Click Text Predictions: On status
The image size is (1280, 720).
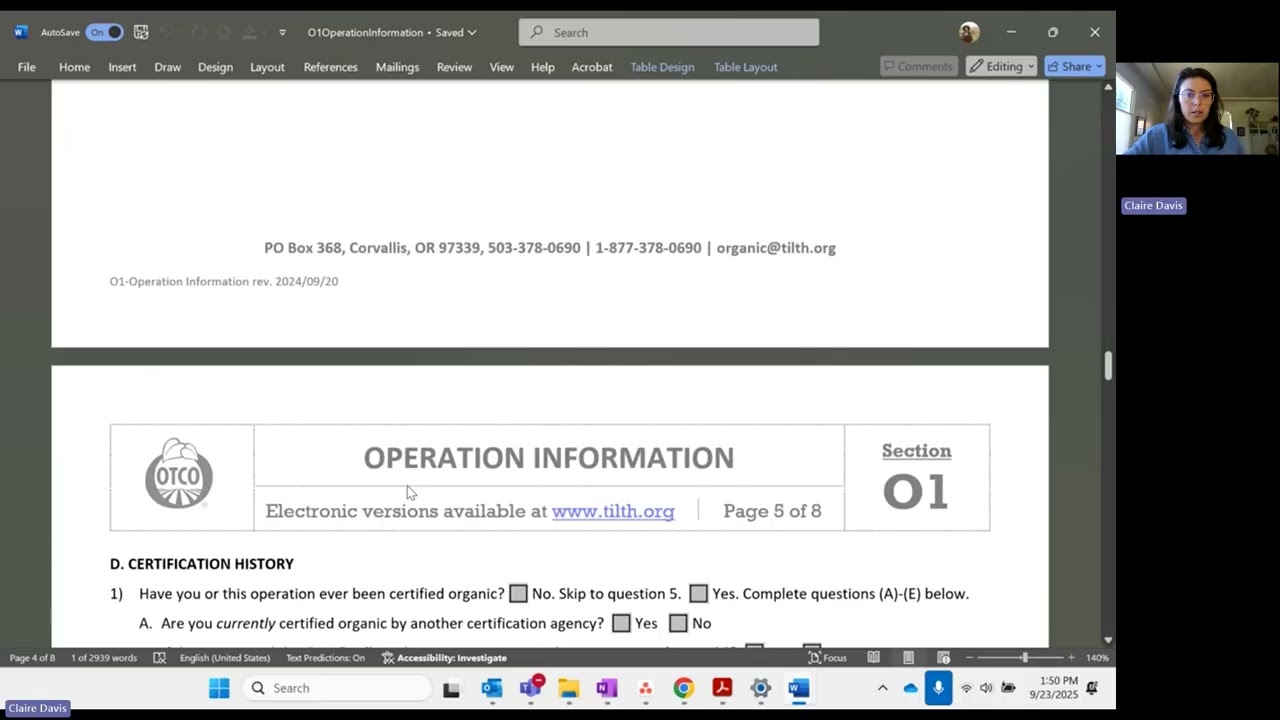coord(325,658)
